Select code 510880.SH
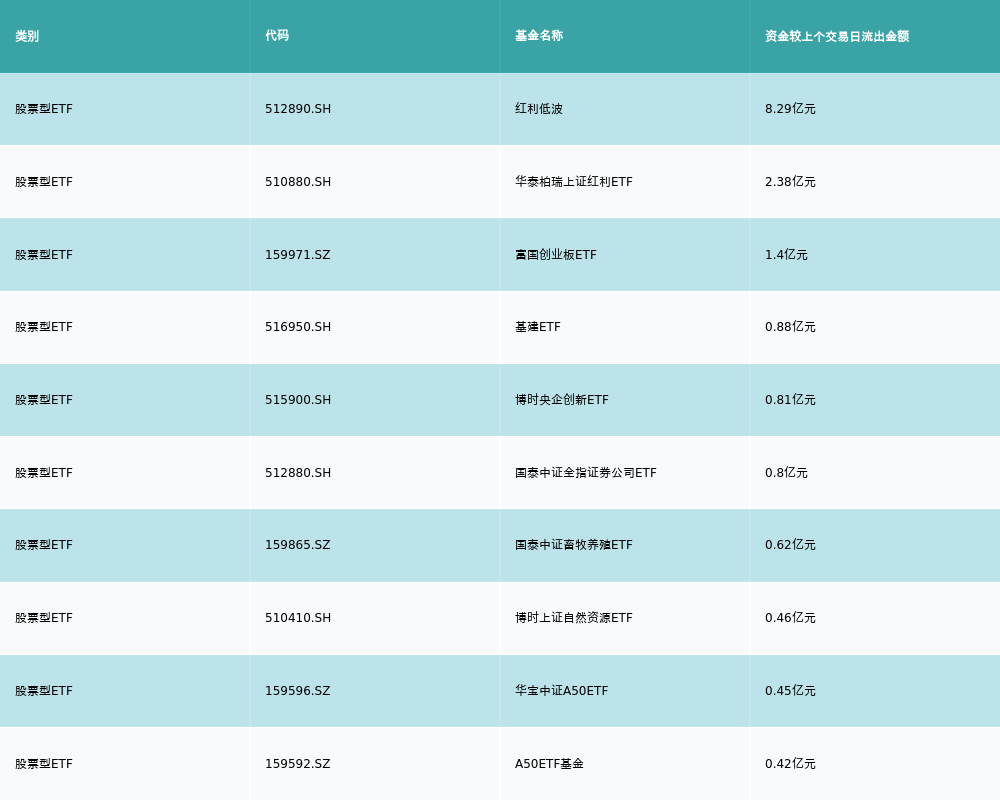The height and width of the screenshot is (800, 1000). click(298, 182)
